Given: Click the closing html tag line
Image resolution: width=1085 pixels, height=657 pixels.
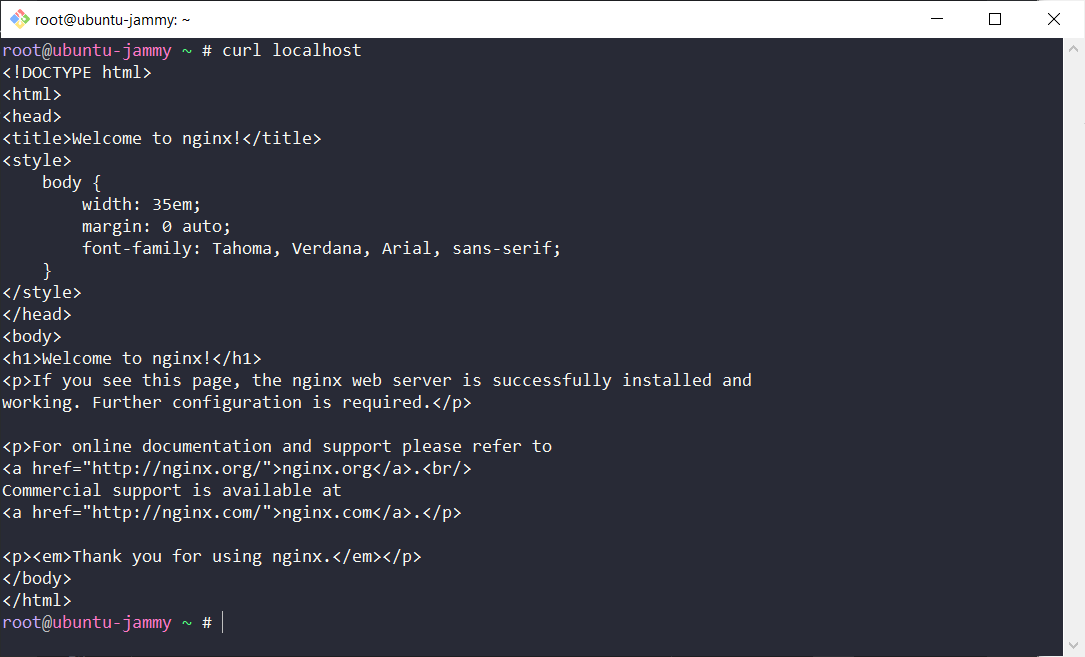Looking at the screenshot, I should click(x=37, y=599).
